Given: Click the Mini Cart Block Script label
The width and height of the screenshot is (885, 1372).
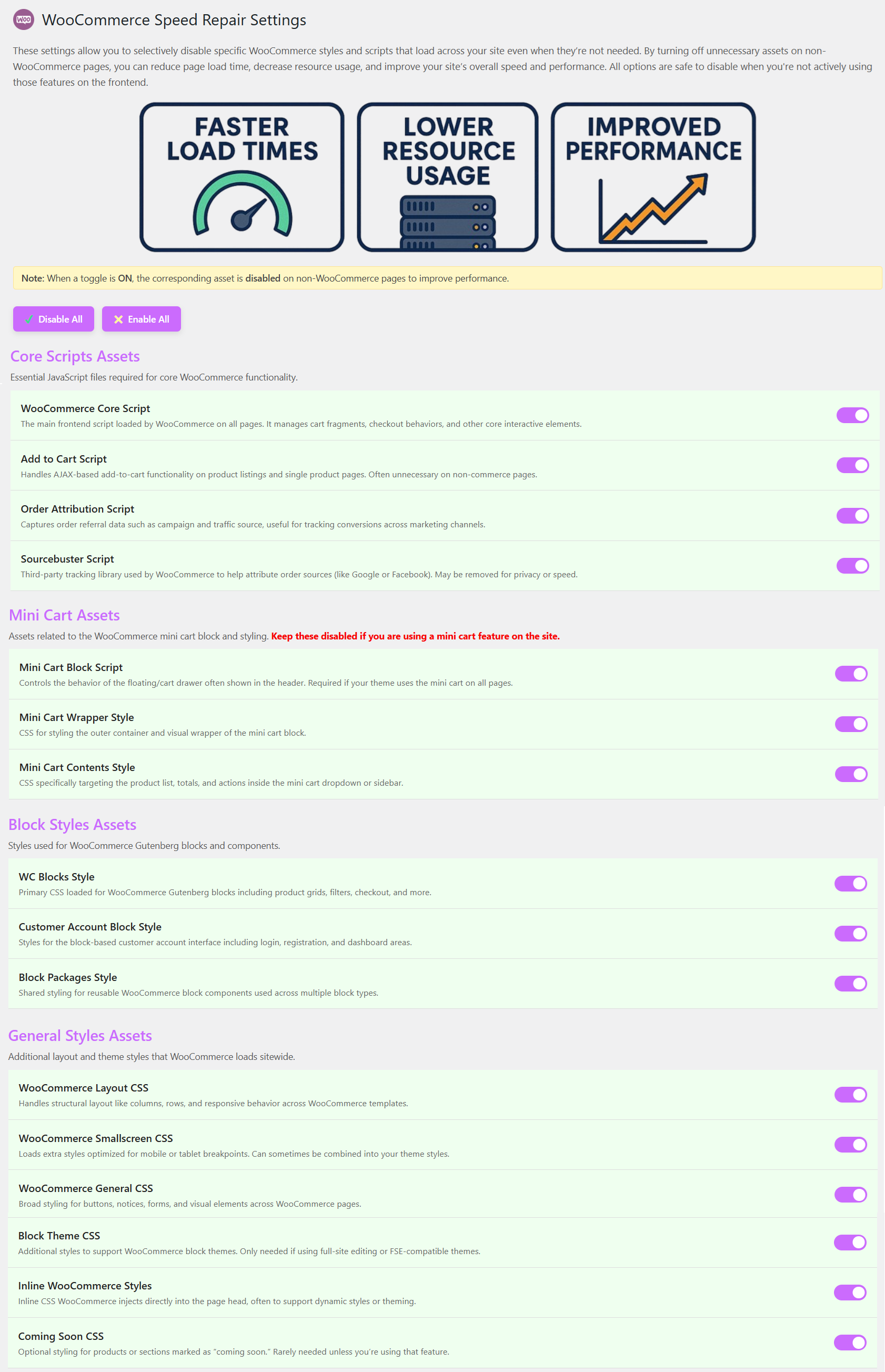Looking at the screenshot, I should coord(71,667).
